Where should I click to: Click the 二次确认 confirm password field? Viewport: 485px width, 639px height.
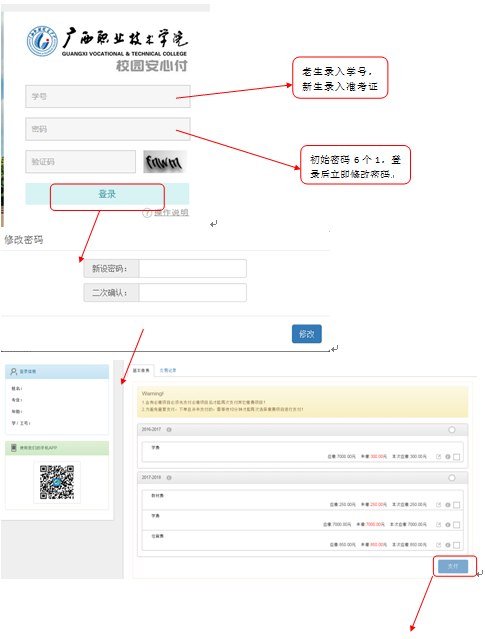click(x=192, y=293)
